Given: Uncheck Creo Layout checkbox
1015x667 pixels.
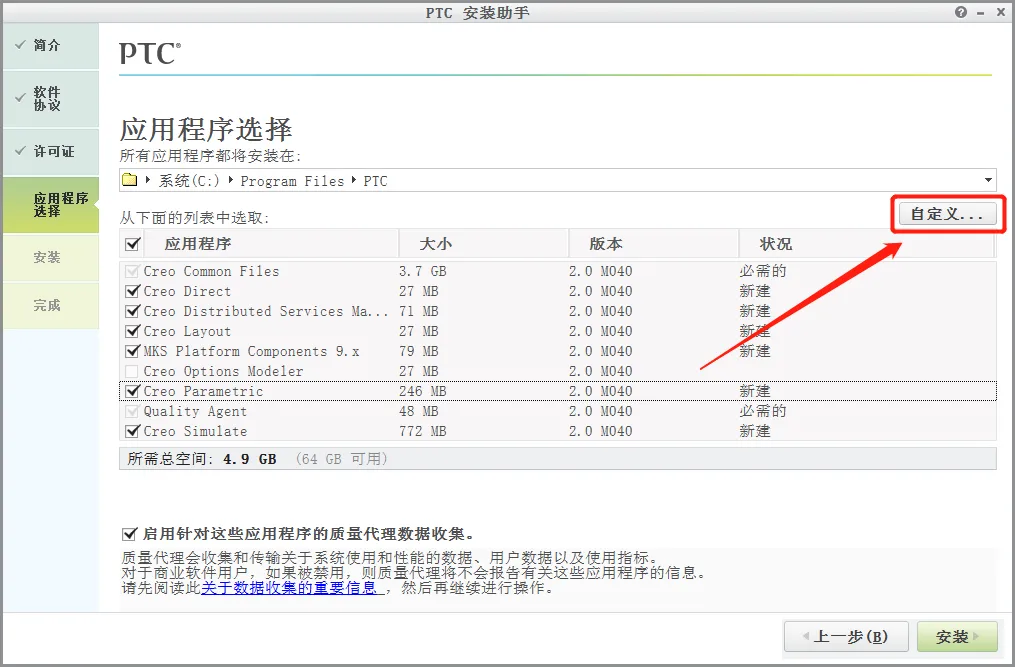Looking at the screenshot, I should tap(132, 332).
